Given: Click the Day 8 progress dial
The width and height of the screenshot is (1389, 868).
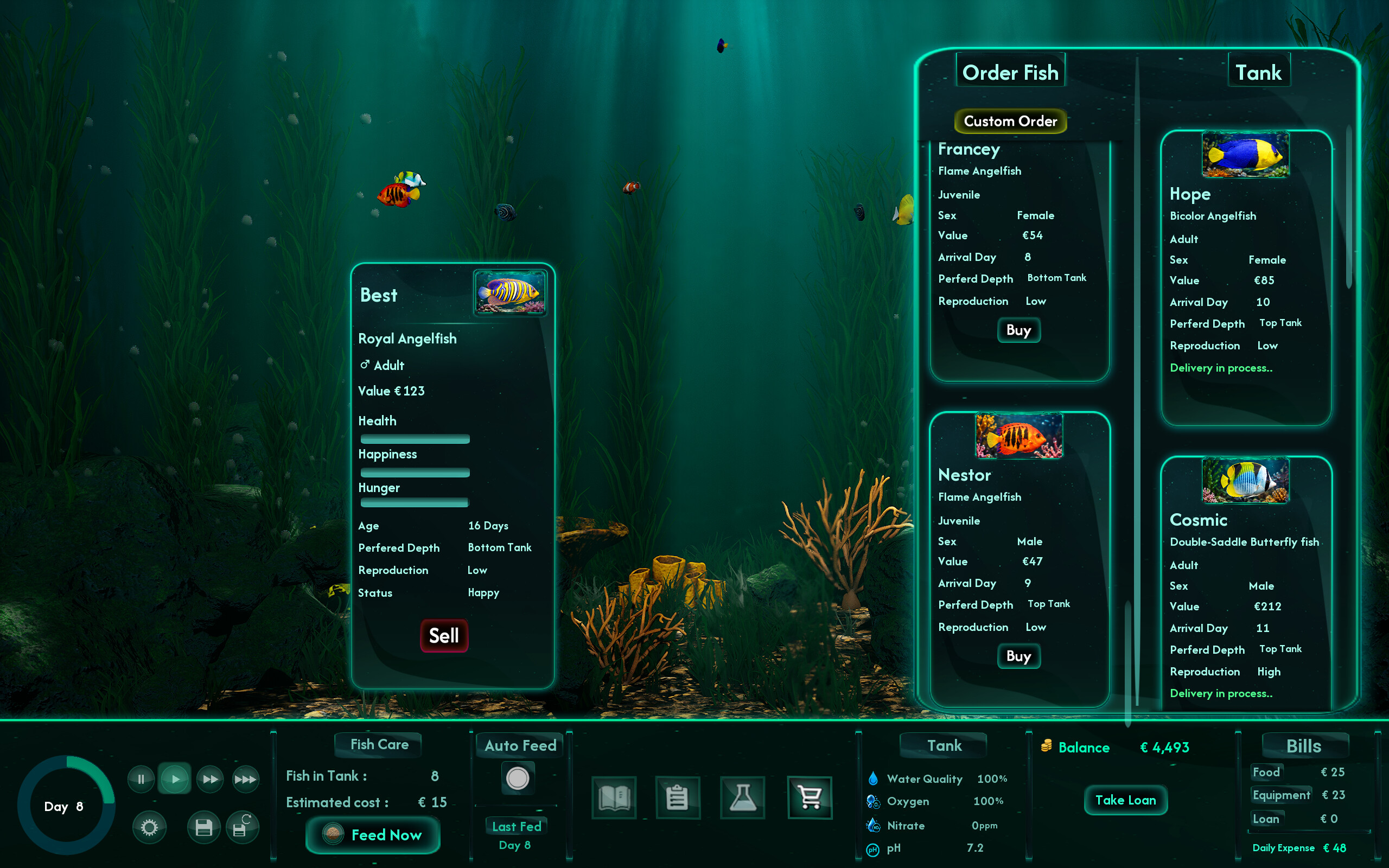Looking at the screenshot, I should point(67,806).
